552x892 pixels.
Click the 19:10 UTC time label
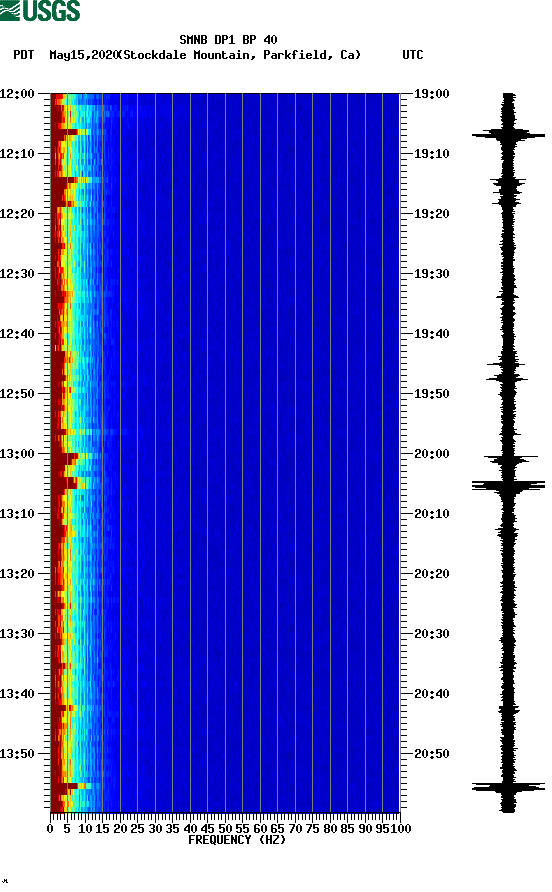coord(431,154)
